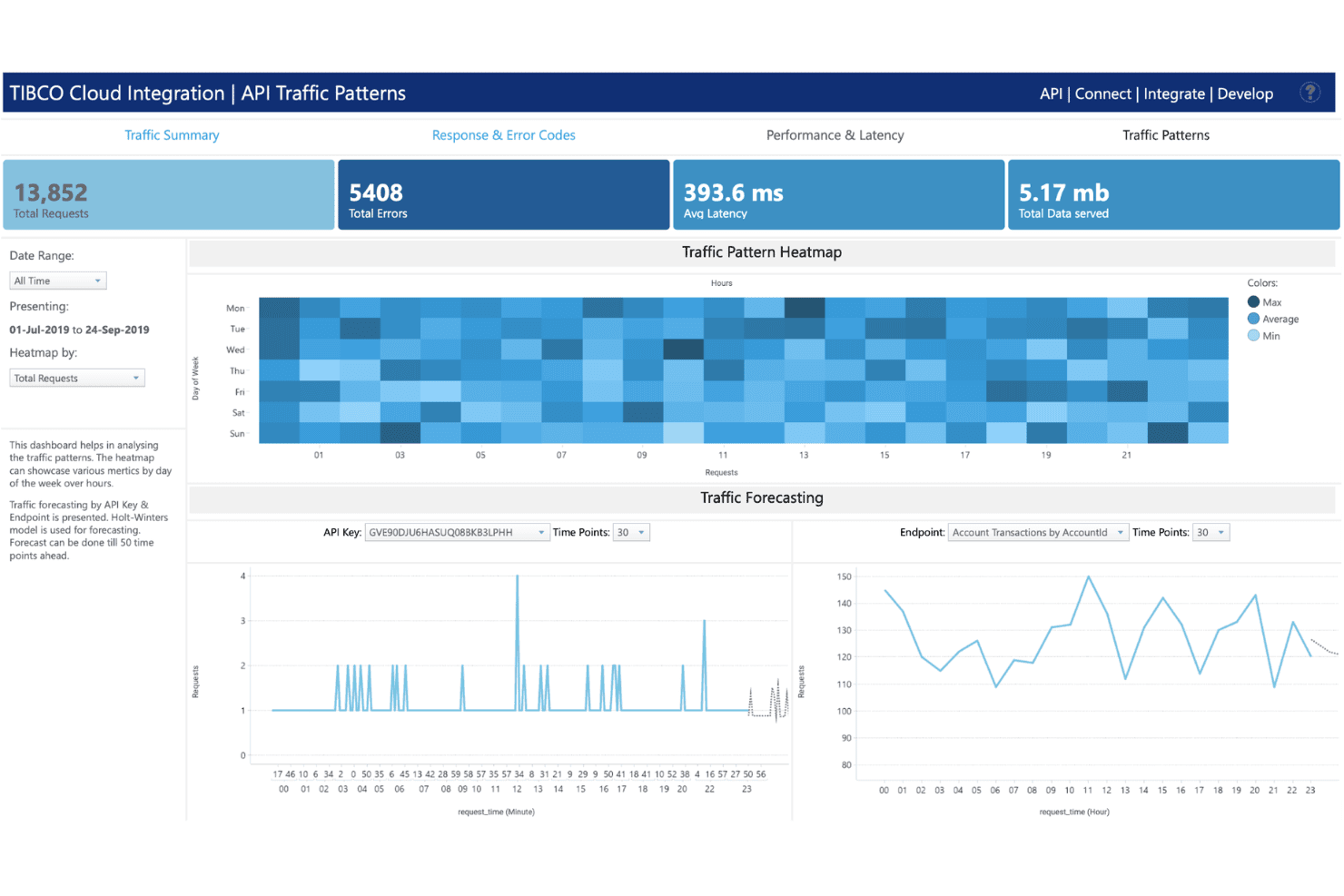The height and width of the screenshot is (896, 1344).
Task: Go to the Performance & Latency tab
Action: point(835,135)
